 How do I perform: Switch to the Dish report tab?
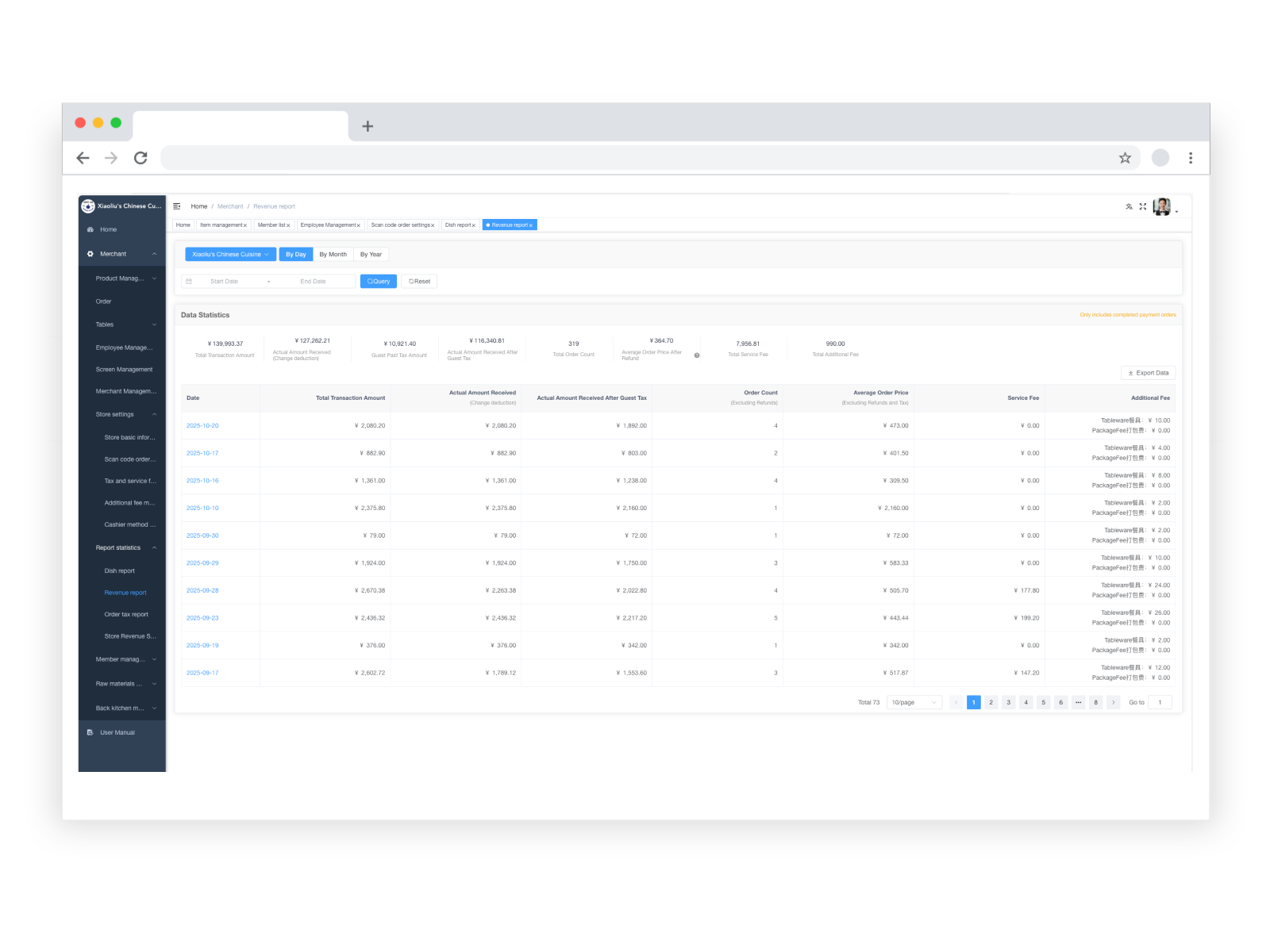[x=457, y=225]
